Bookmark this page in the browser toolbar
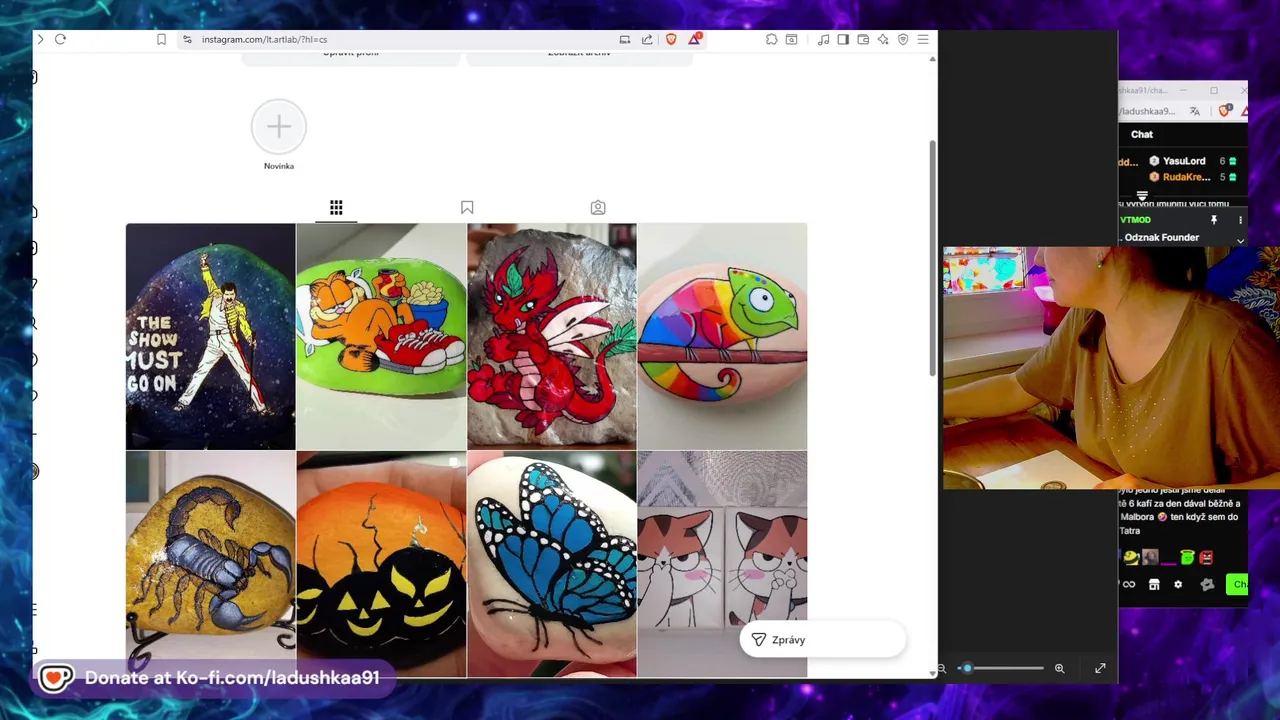The width and height of the screenshot is (1280, 720). pyautogui.click(x=161, y=39)
